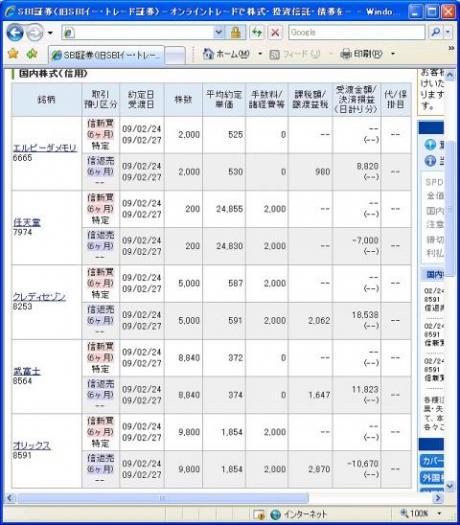The image size is (460, 525).
Task: Open the オリックス stock link
Action: (32, 445)
